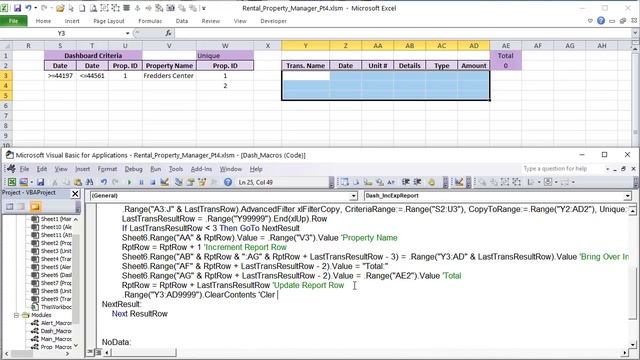The height and width of the screenshot is (360, 640).
Task: Open the help search box dropdown arrow
Action: pos(608,169)
